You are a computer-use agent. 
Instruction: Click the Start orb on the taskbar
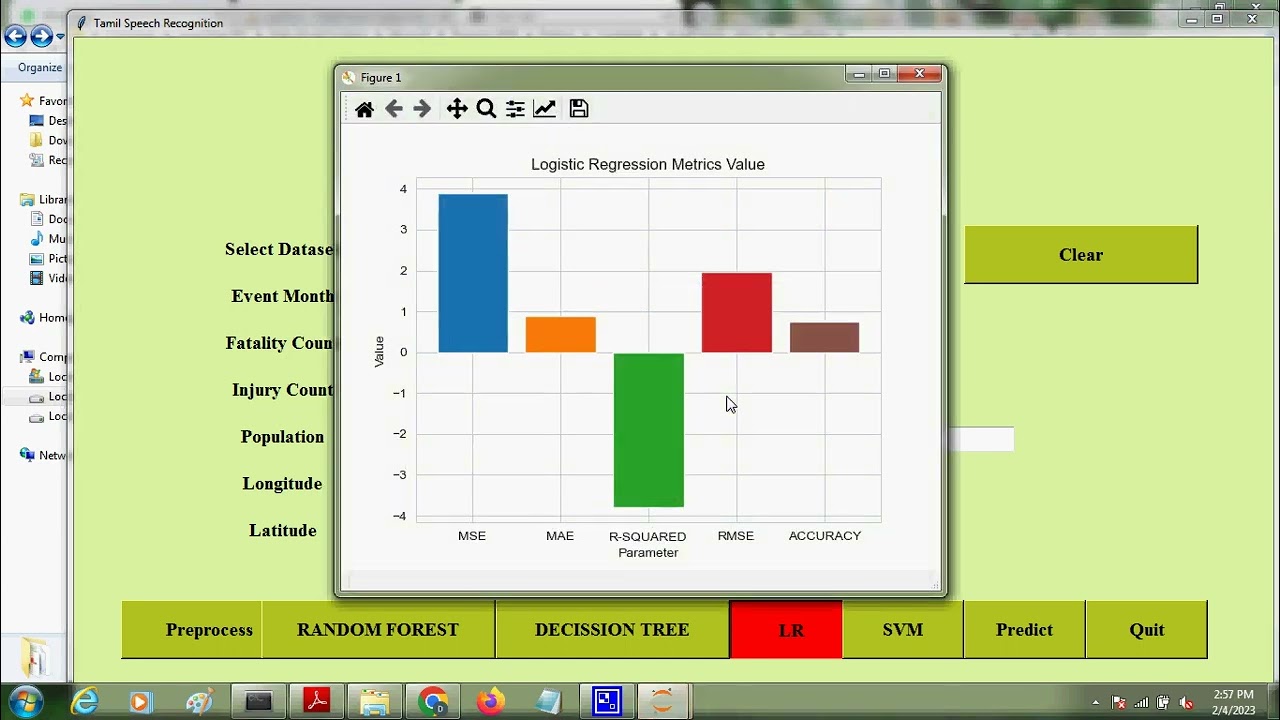coord(25,701)
